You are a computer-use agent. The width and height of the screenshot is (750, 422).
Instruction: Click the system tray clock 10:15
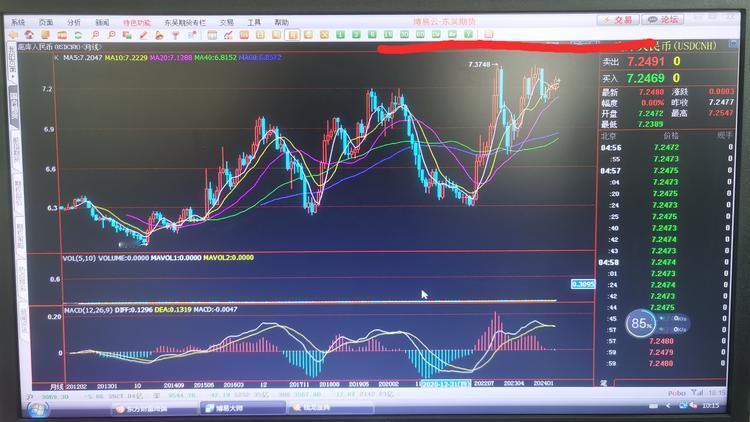click(711, 405)
